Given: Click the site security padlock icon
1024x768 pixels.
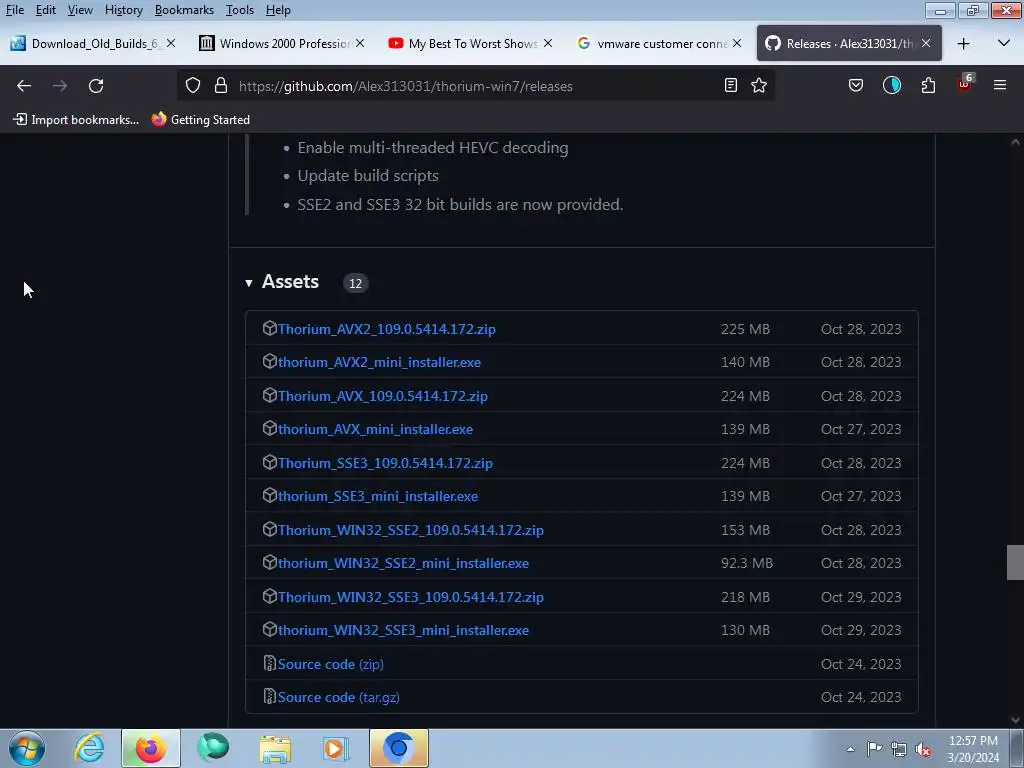Looking at the screenshot, I should (221, 86).
